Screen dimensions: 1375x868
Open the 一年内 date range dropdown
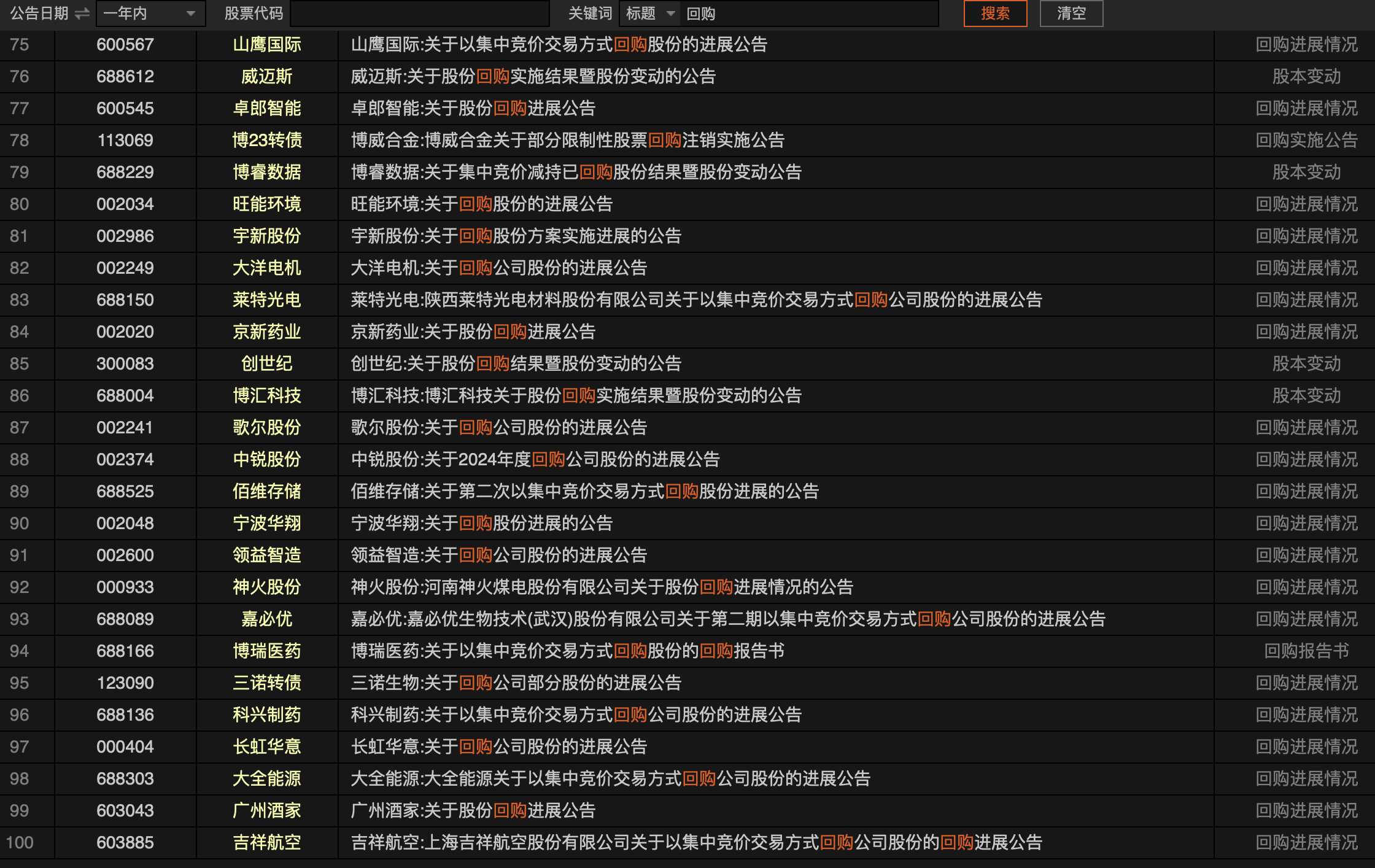[x=149, y=14]
